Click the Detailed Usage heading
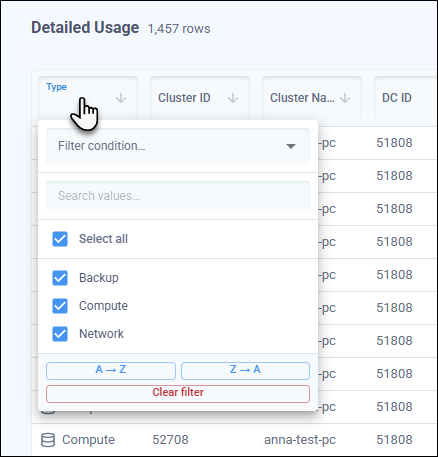 (85, 27)
